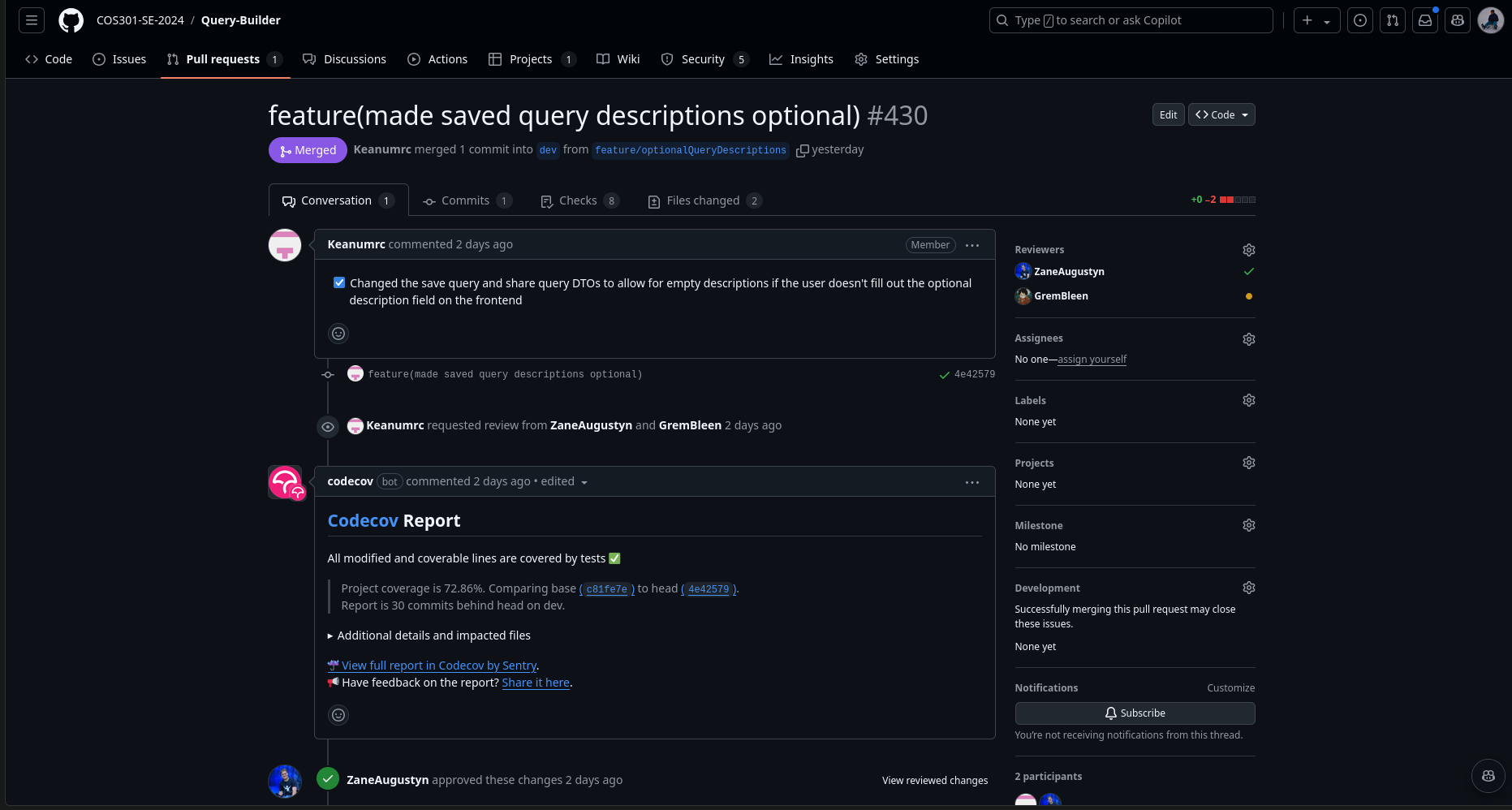
Task: Go to the Actions tab
Action: pyautogui.click(x=437, y=59)
